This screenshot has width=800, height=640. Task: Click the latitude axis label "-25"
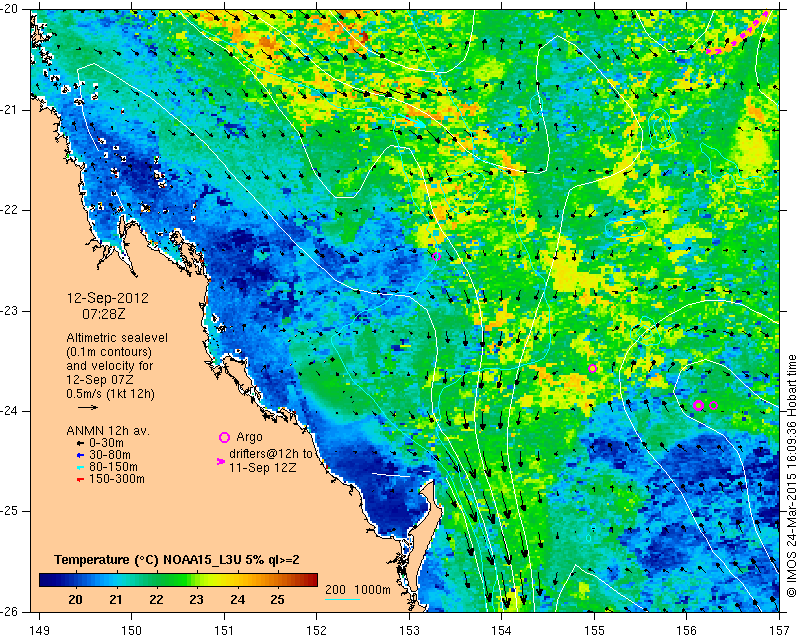pyautogui.click(x=10, y=511)
